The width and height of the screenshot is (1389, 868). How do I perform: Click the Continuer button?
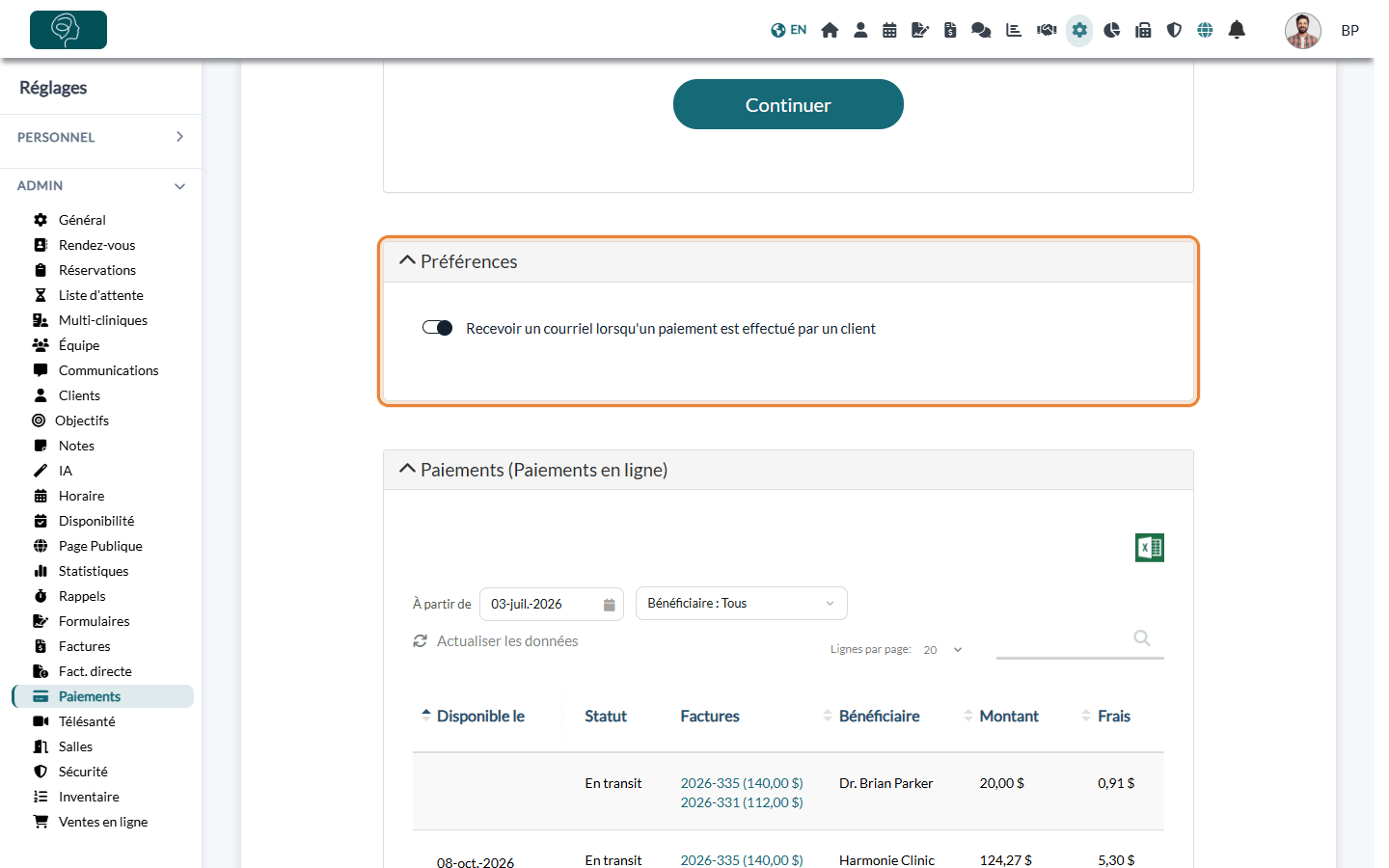click(x=788, y=104)
